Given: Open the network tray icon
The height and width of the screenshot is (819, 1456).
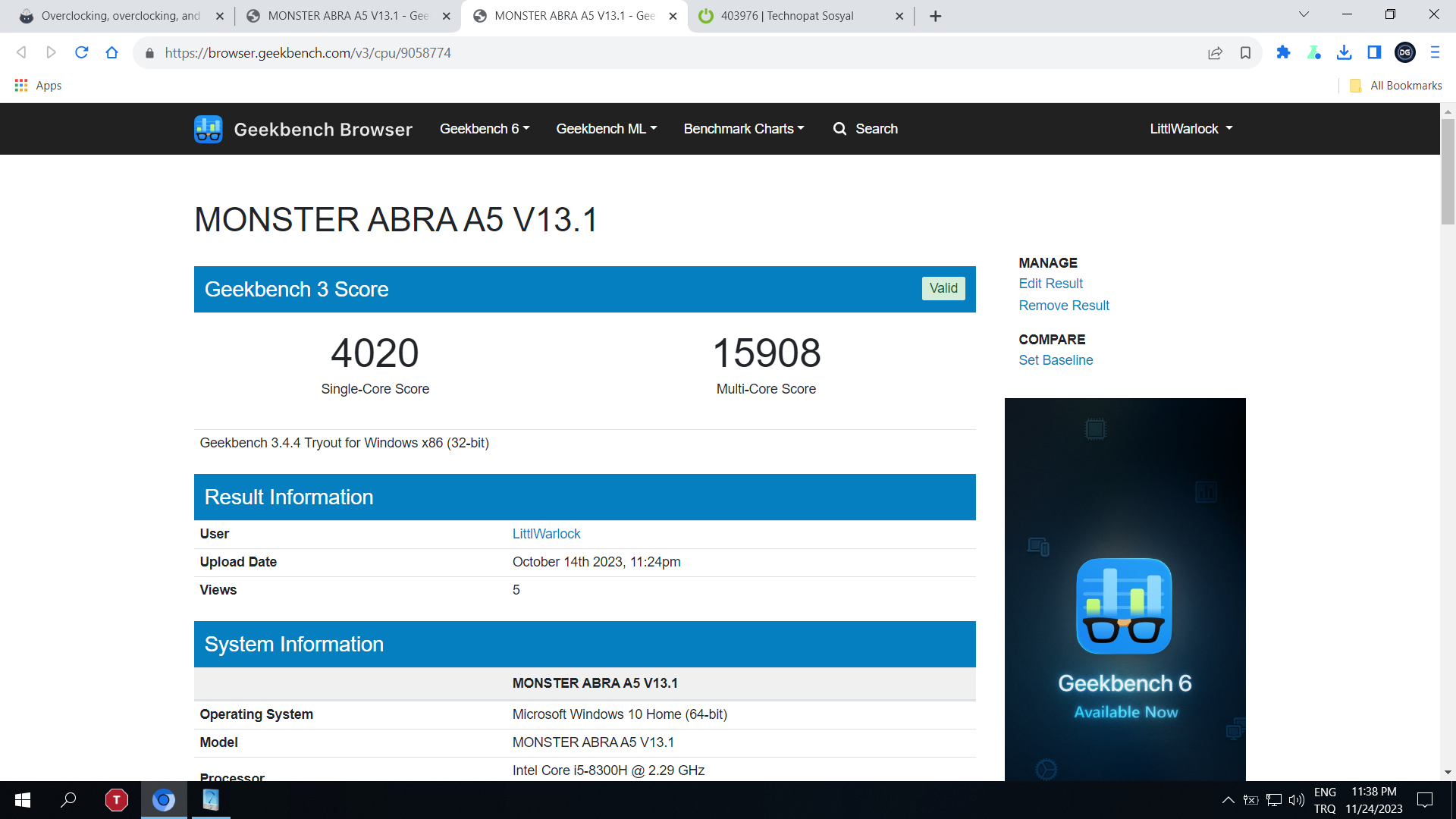Looking at the screenshot, I should 1274,800.
